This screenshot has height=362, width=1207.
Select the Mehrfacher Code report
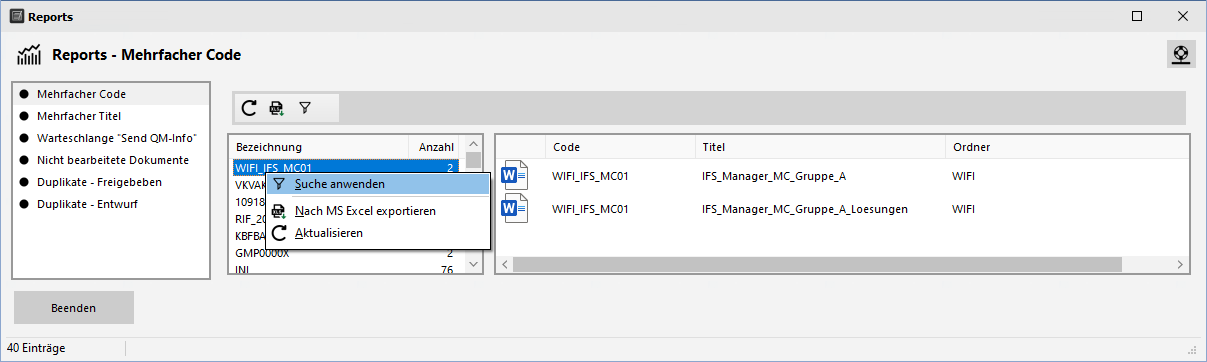pyautogui.click(x=110, y=94)
